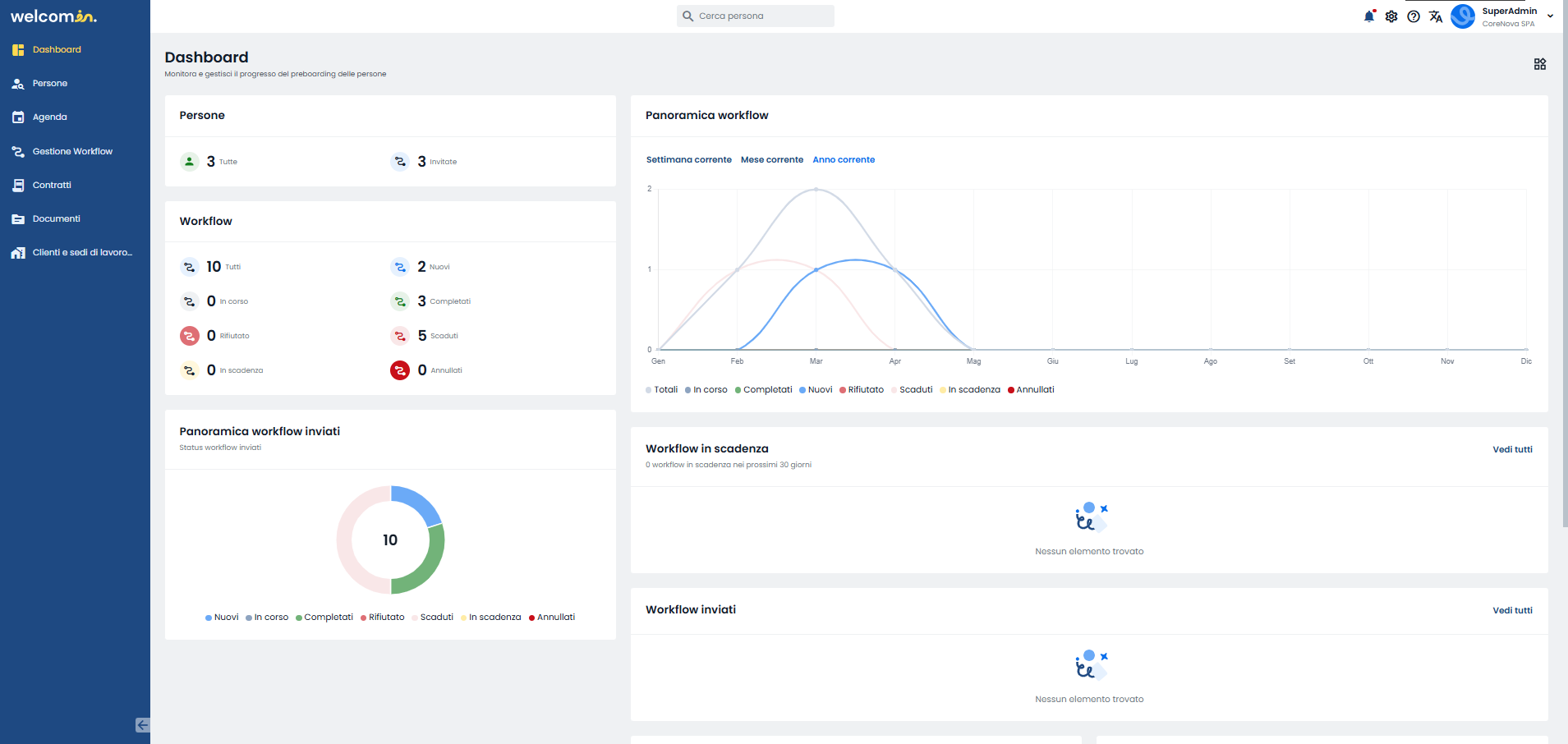The width and height of the screenshot is (1568, 744).
Task: Click the Completati workflow green icon
Action: point(400,301)
